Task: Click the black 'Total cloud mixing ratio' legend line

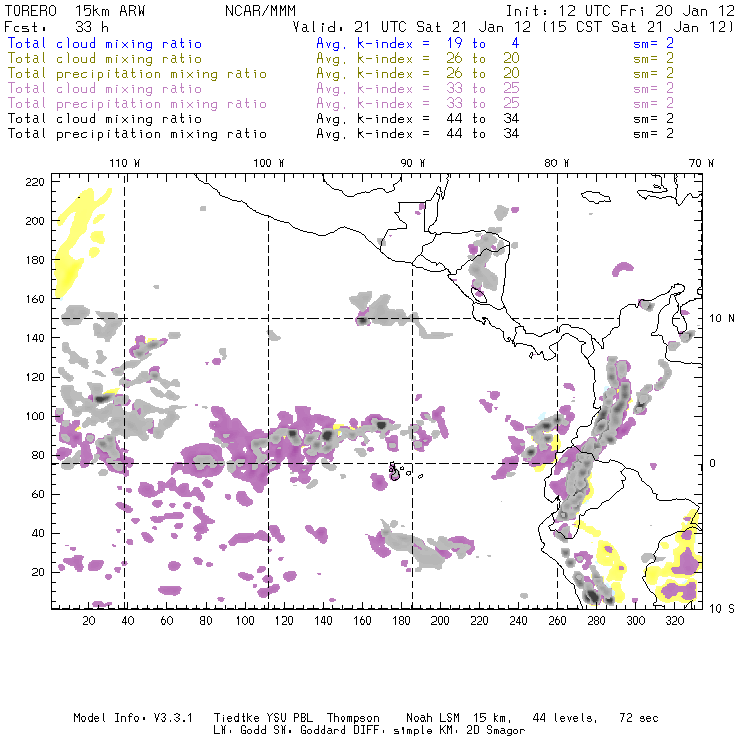Action: tap(105, 118)
